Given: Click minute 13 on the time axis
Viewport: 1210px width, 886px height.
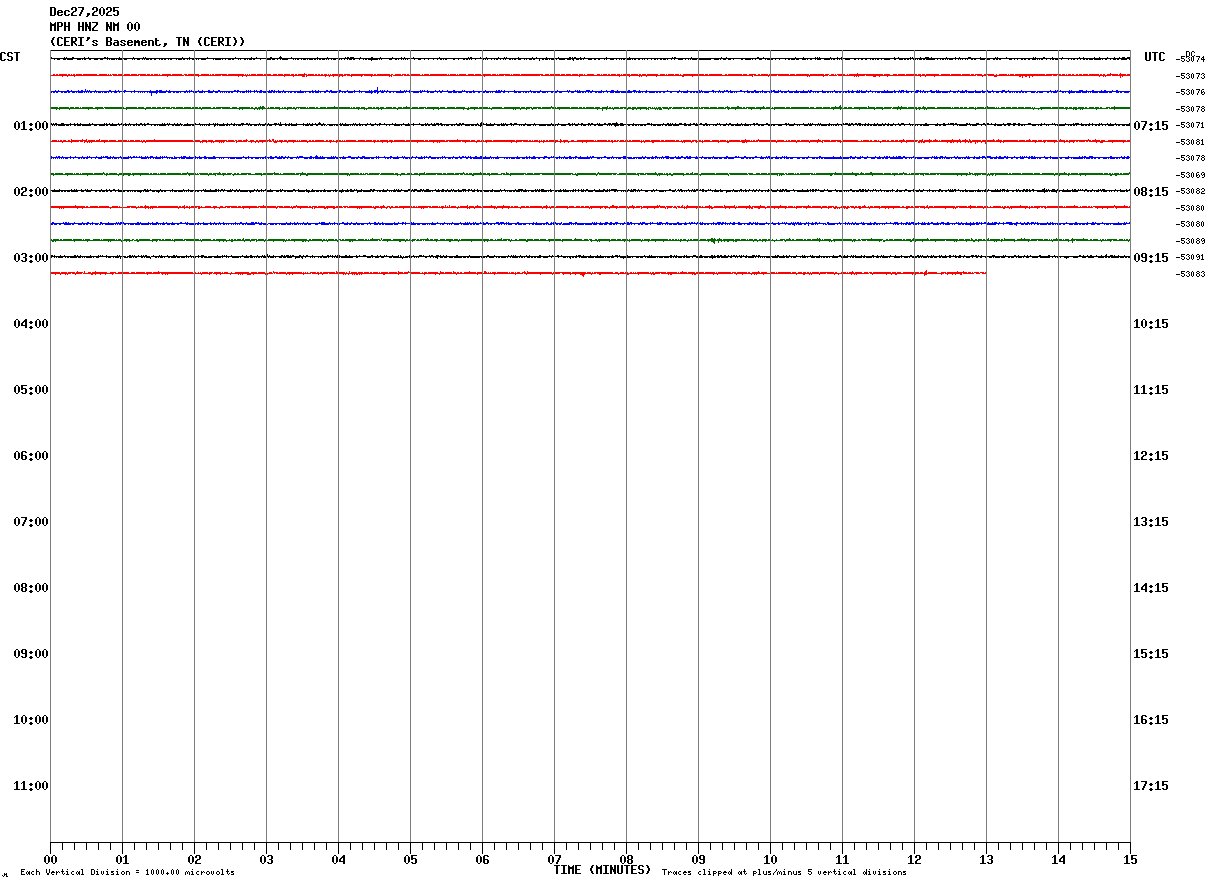Looking at the screenshot, I should [x=986, y=860].
